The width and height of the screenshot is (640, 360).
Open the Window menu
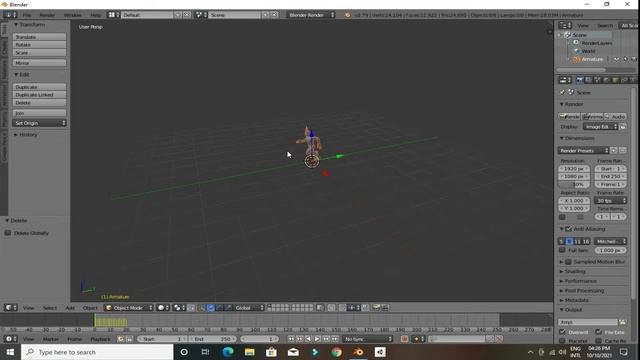(73, 15)
